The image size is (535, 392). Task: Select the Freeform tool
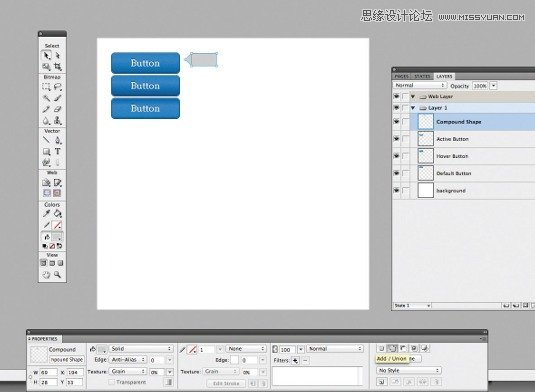46,162
